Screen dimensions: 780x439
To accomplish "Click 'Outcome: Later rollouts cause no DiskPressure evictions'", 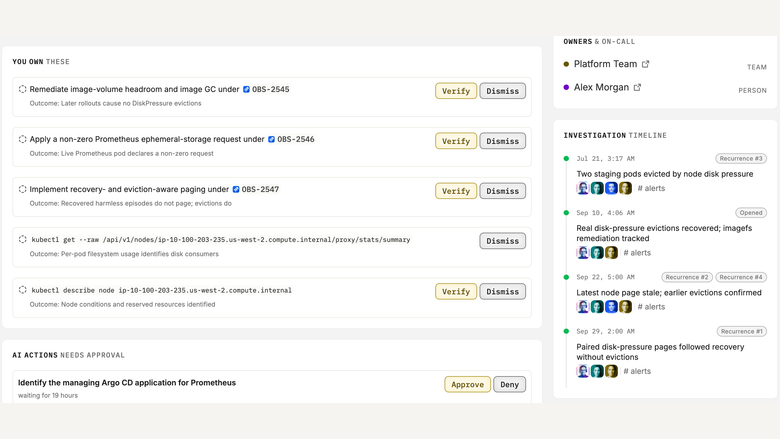I will pos(115,103).
